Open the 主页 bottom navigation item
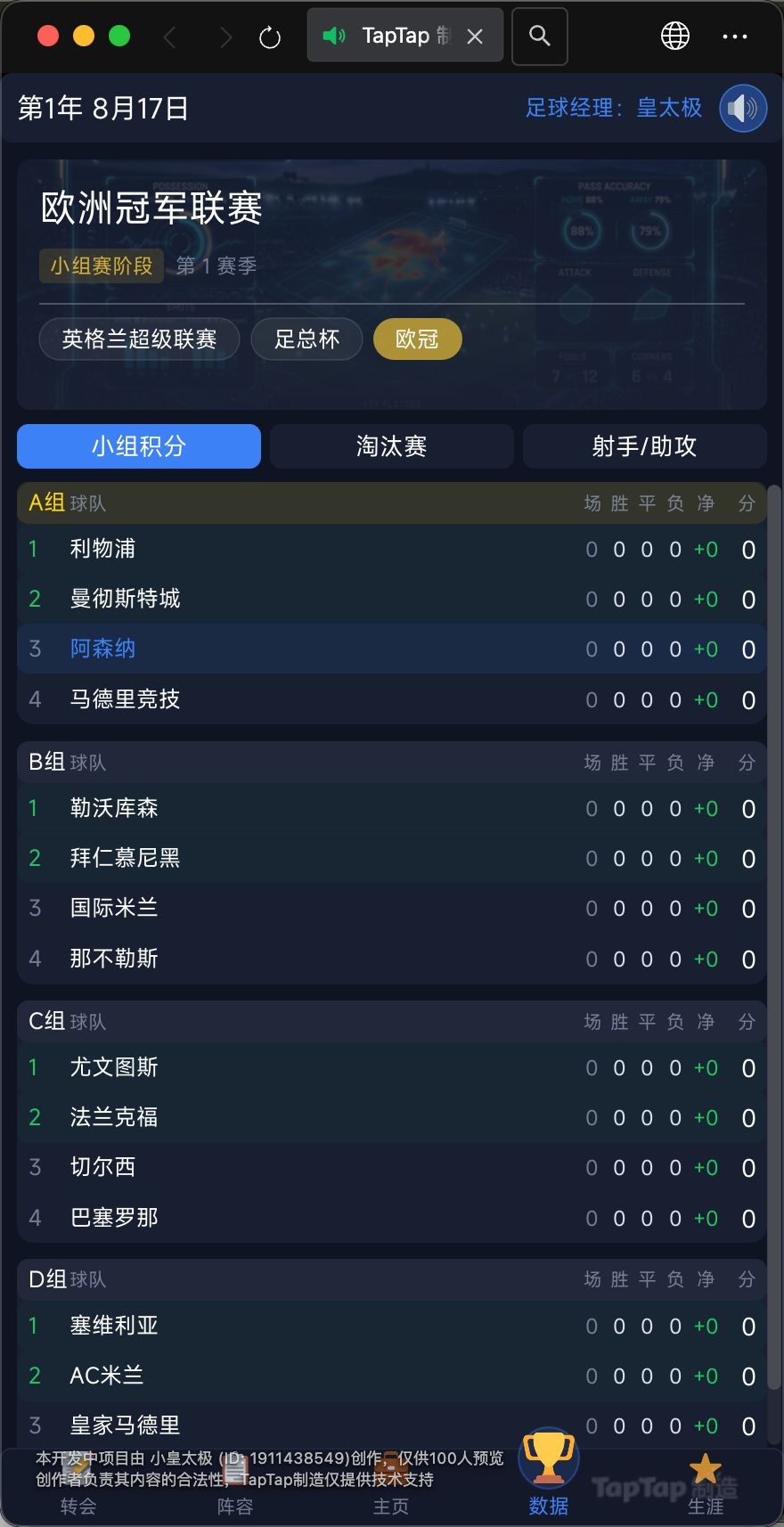Screen dimensions: 784x1527 click(x=390, y=1490)
